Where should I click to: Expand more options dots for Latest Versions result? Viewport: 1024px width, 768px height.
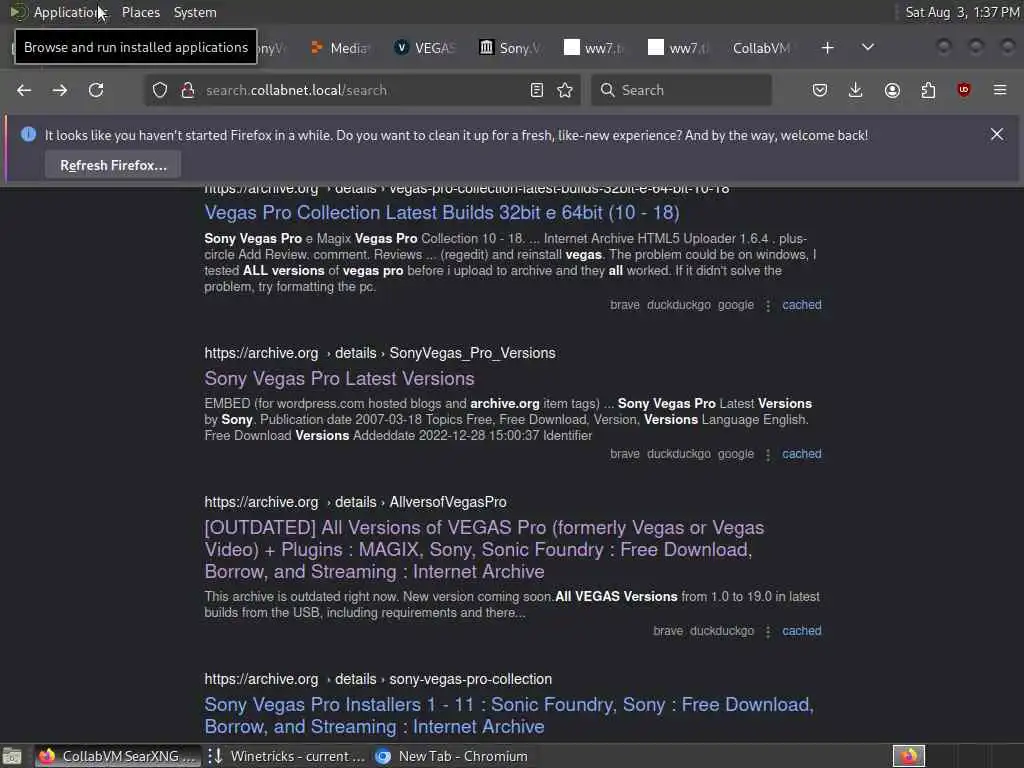[768, 455]
